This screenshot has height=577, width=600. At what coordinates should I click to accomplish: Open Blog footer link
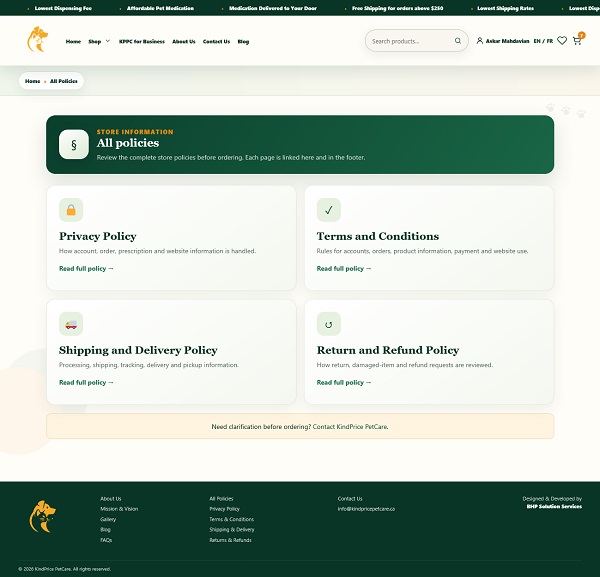tap(105, 530)
